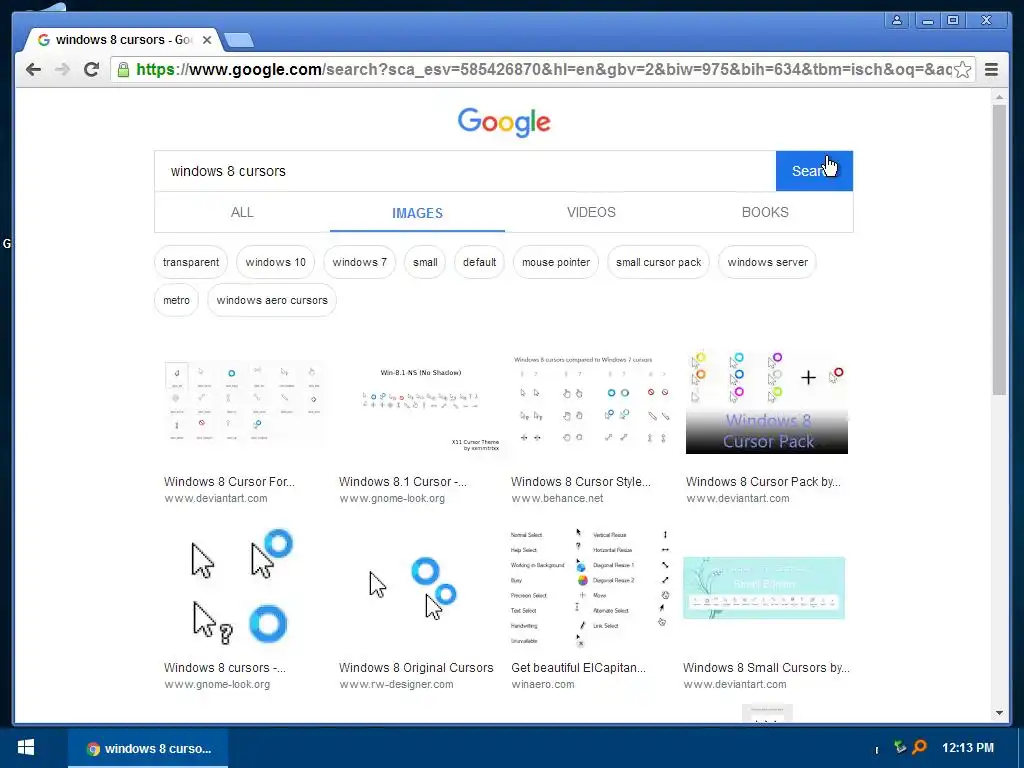1024x768 pixels.
Task: Open the Windows 8 Cursor For... thumbnail
Action: coord(244,401)
